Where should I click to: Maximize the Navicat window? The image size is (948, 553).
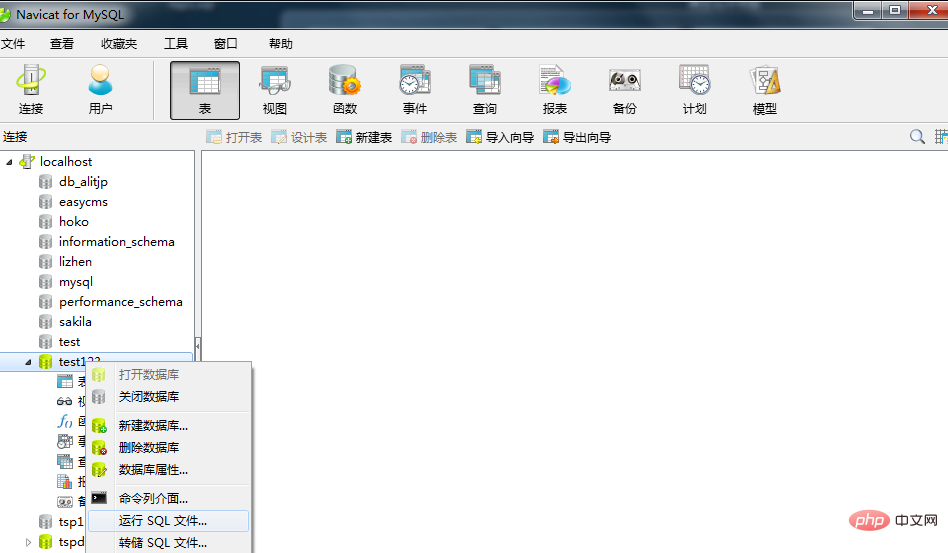(x=895, y=11)
